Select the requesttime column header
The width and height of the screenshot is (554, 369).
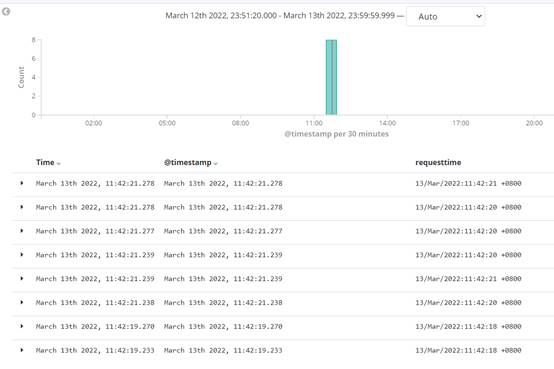click(438, 162)
